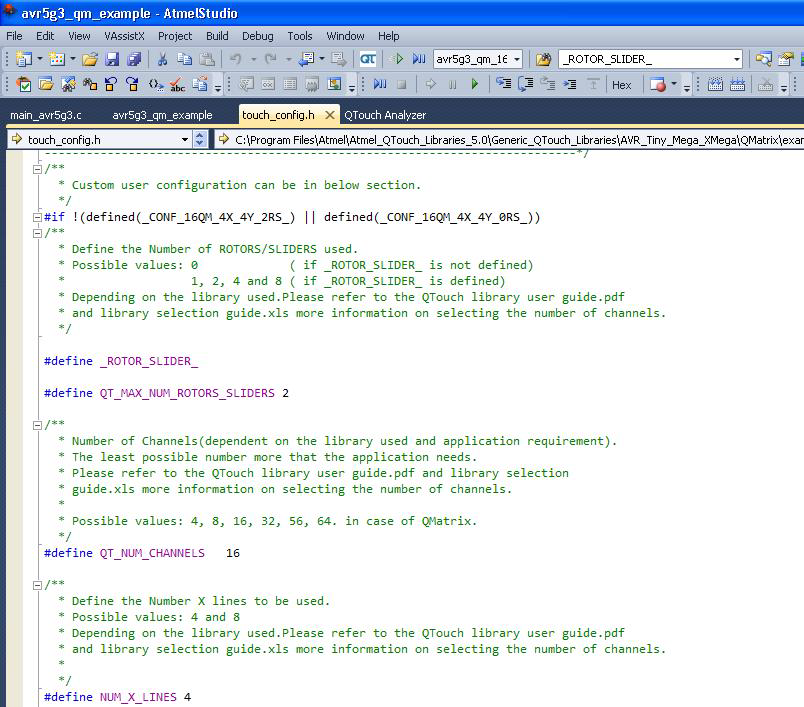Click the Save icon in the toolbar
The image size is (804, 707).
110,60
